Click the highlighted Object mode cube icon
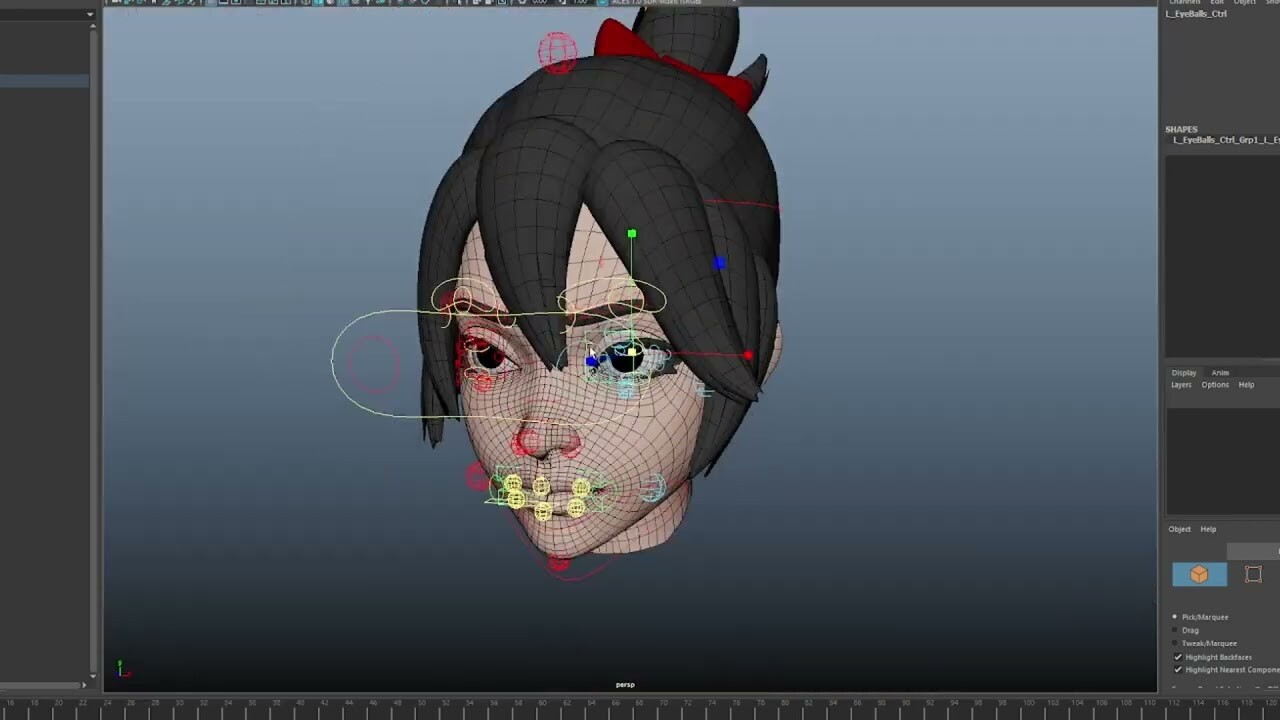1280x720 pixels. coord(1199,574)
